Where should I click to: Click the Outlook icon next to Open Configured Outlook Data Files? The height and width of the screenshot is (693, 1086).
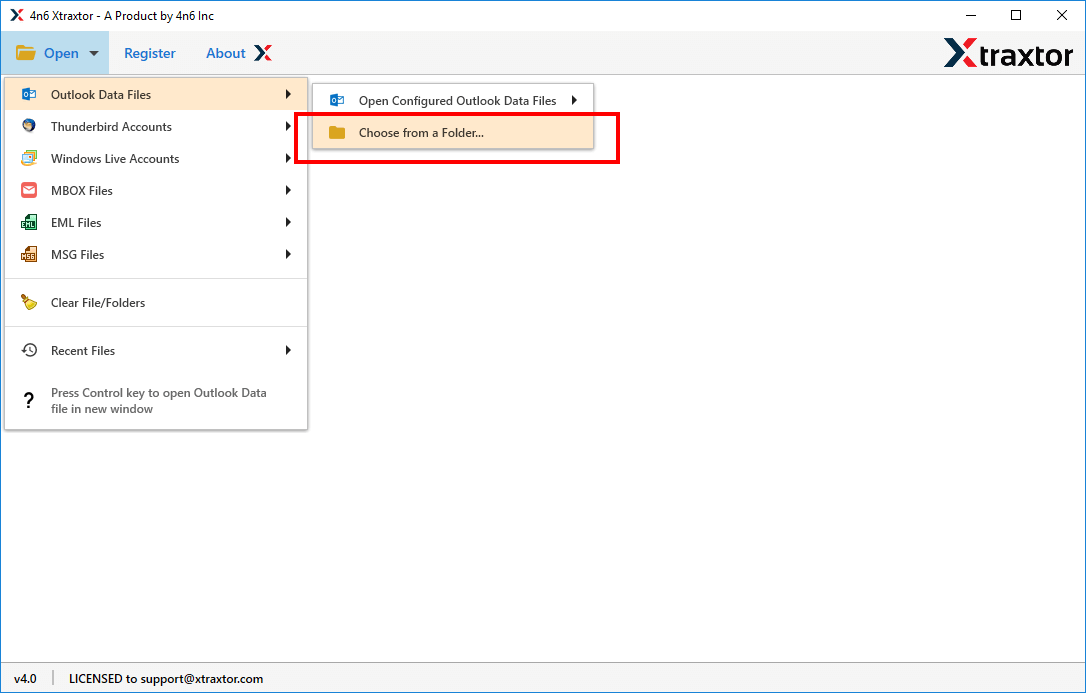pos(337,100)
